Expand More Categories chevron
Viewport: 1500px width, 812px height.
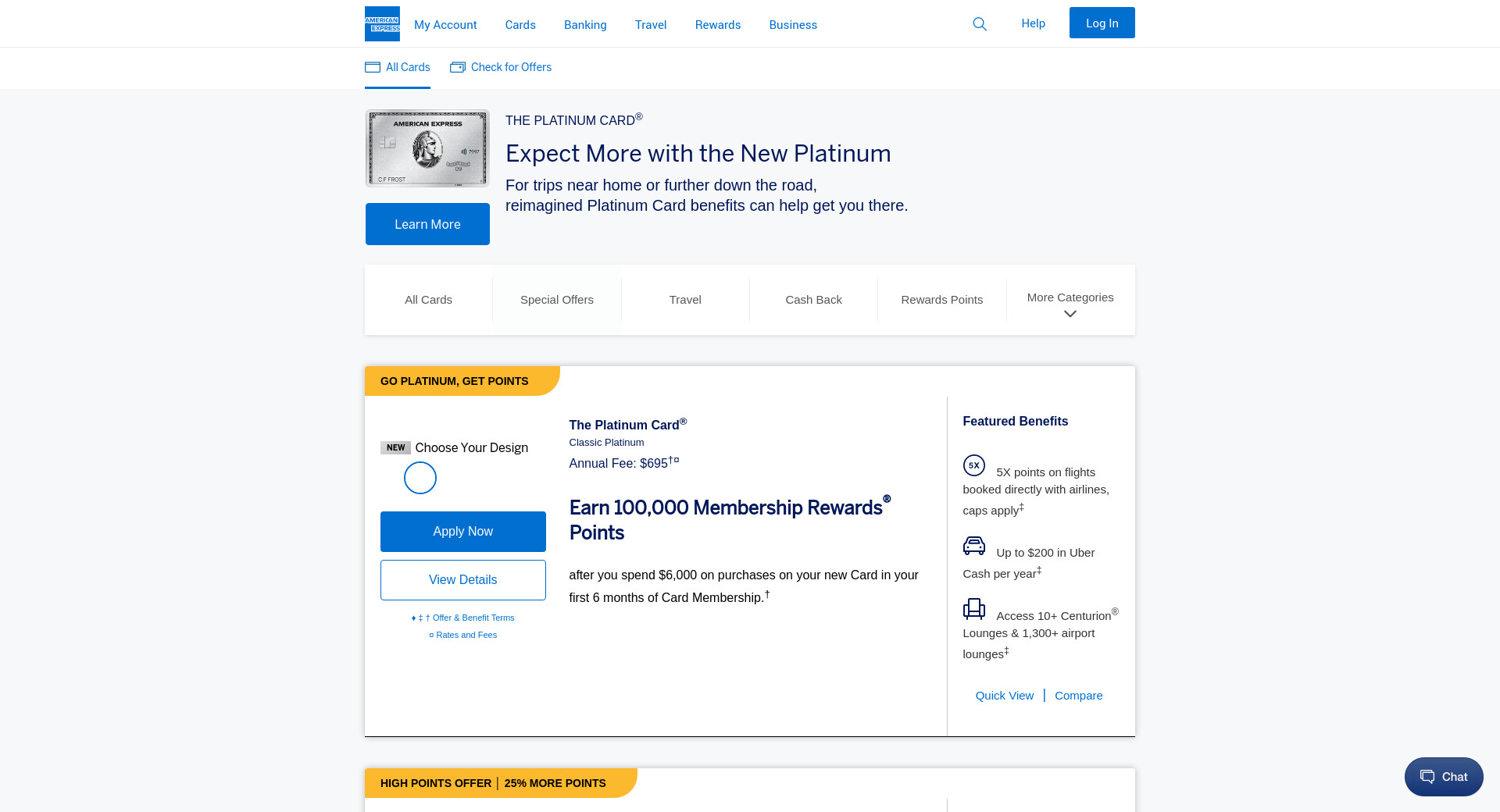click(x=1070, y=314)
